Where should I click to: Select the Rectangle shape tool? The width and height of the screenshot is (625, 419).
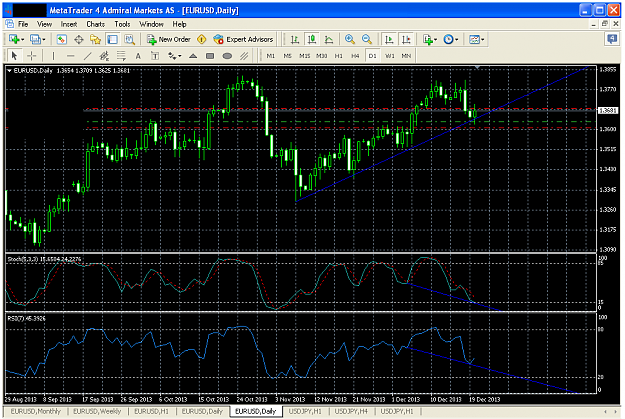point(210,56)
